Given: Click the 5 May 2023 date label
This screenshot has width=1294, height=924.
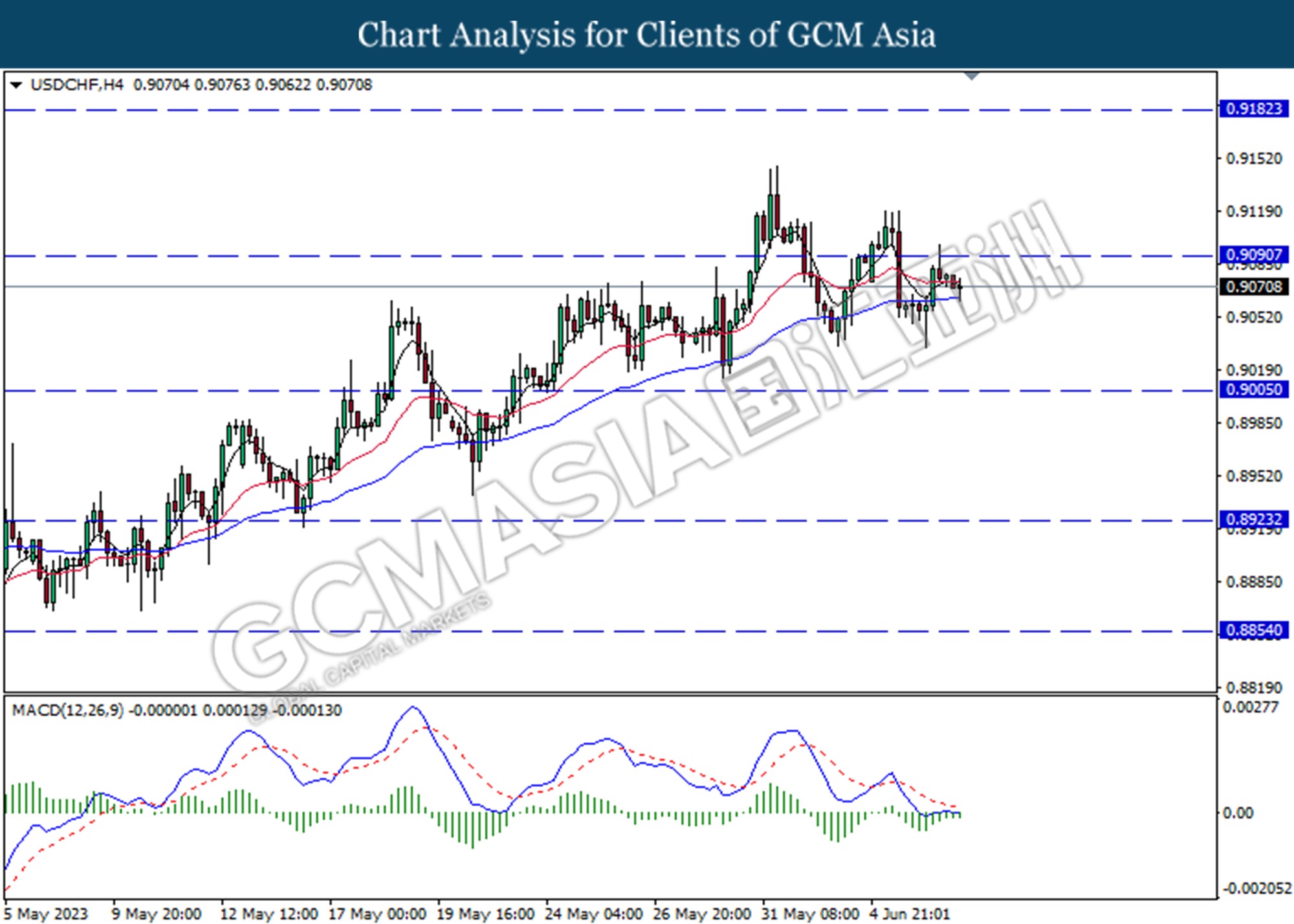Looking at the screenshot, I should (x=45, y=914).
